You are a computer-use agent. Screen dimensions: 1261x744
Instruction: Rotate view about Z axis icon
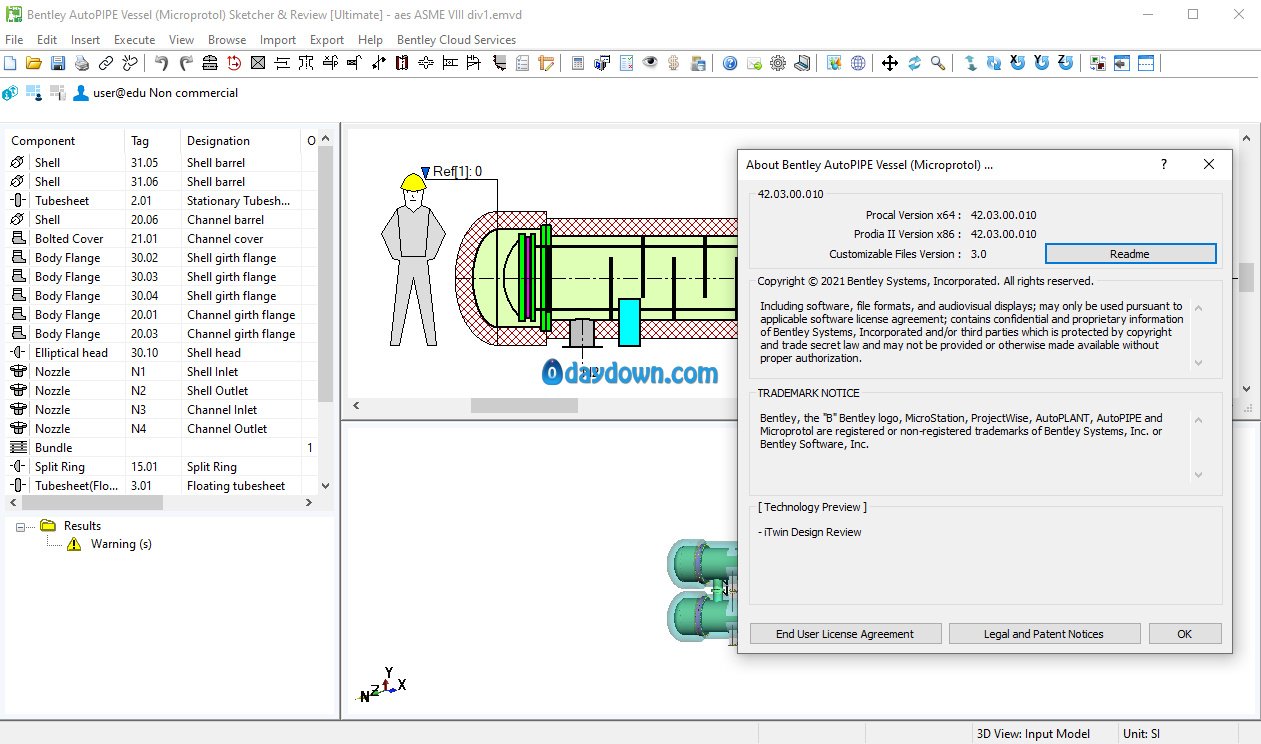coord(1066,63)
